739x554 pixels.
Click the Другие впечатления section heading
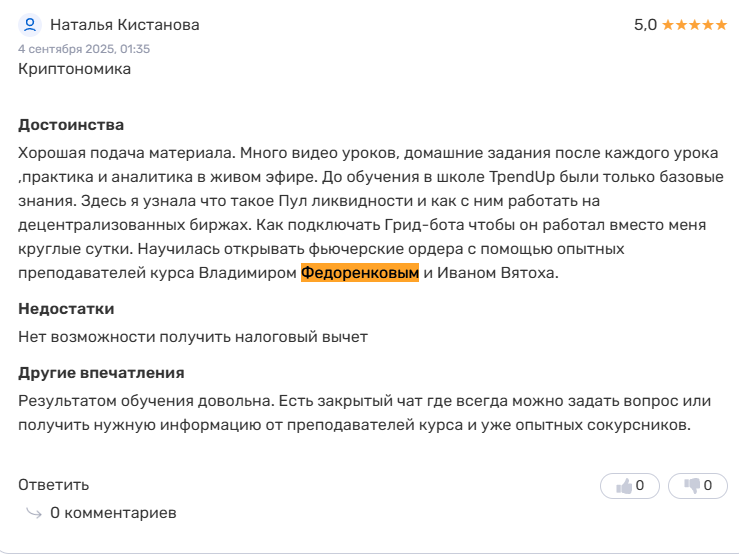(101, 373)
